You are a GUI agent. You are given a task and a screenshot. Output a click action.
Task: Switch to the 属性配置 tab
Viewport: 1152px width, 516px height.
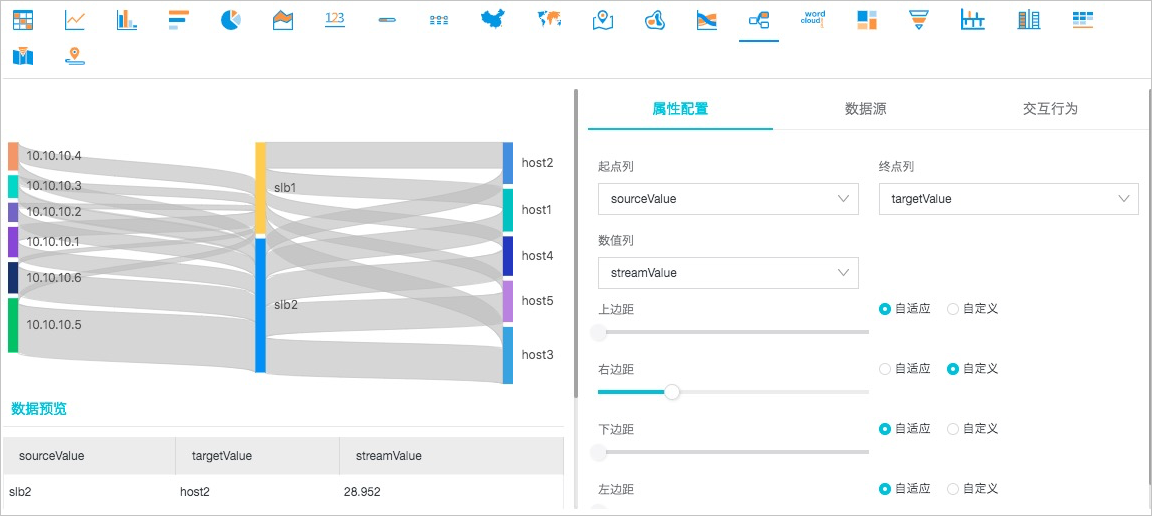coord(680,109)
